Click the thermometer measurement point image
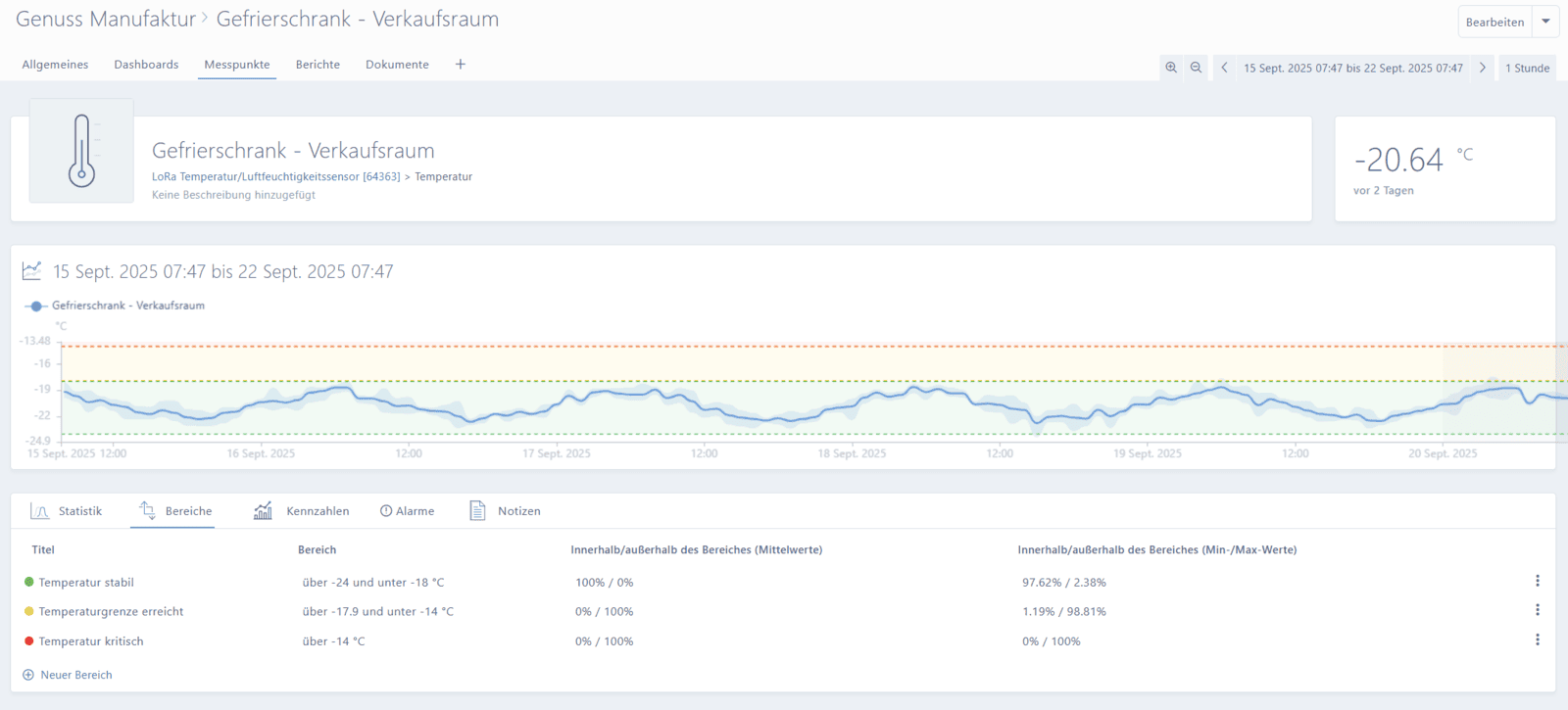 (81, 151)
